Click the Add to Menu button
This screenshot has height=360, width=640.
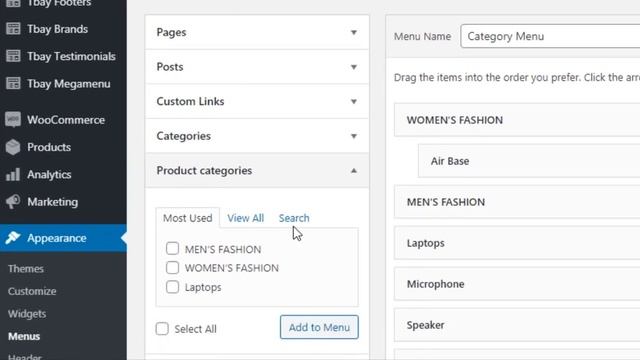pos(319,327)
